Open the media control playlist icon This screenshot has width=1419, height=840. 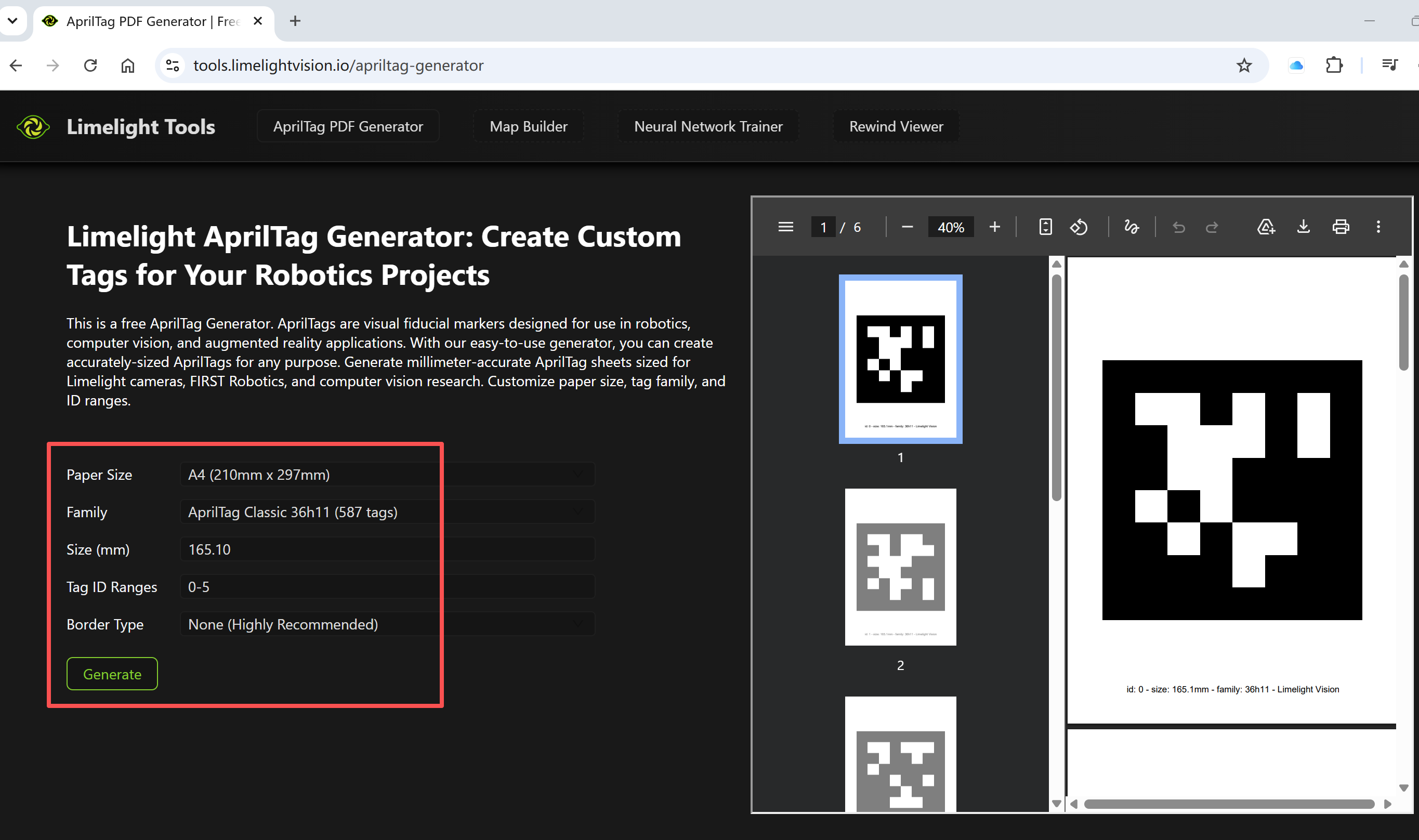tap(1389, 65)
